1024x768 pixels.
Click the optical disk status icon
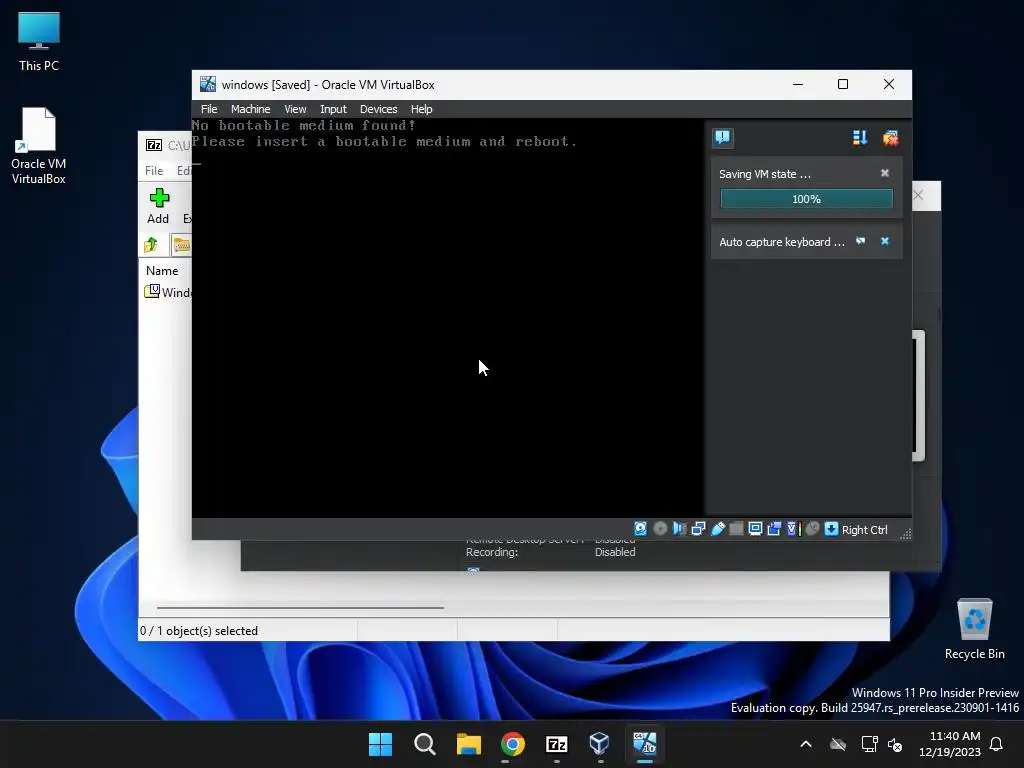click(x=660, y=529)
